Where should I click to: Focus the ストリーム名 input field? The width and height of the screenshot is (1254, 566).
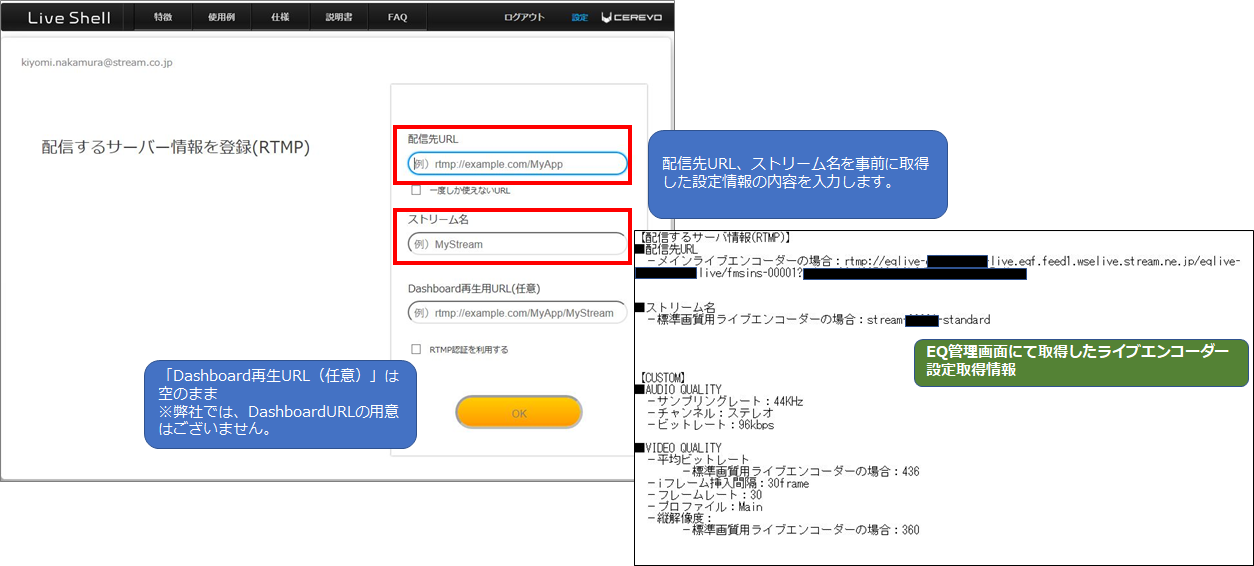[517, 244]
